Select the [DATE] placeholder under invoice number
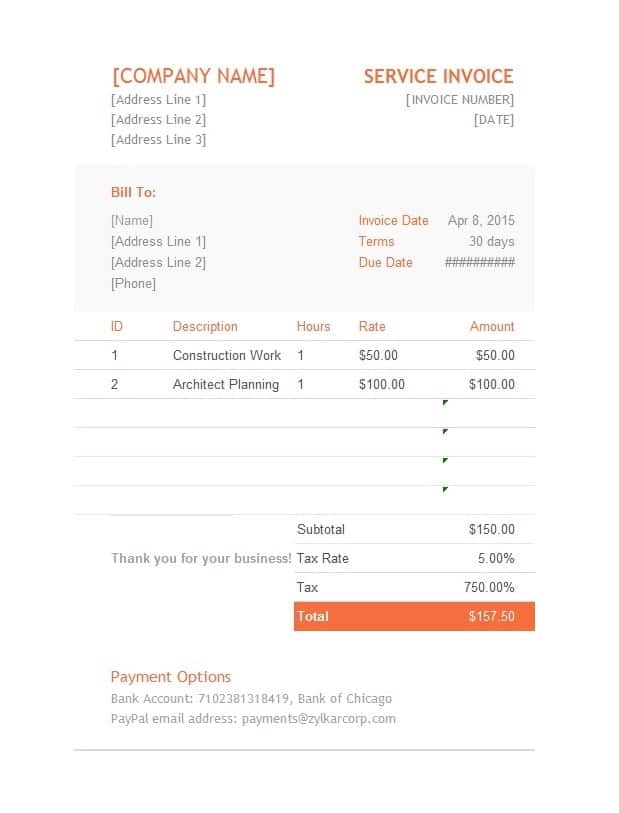This screenshot has height=813, width=619. click(x=494, y=120)
